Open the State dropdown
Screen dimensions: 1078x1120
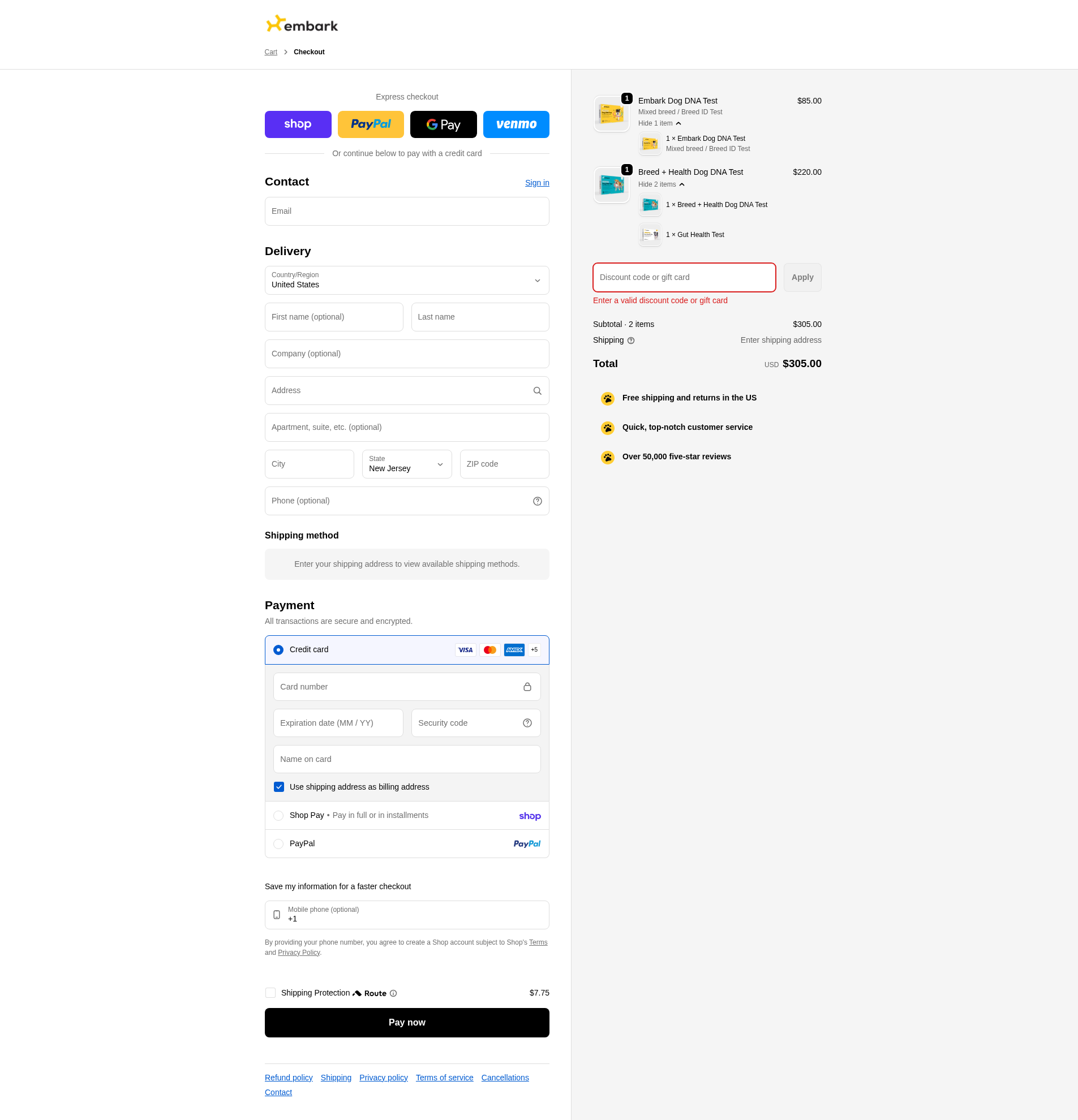tap(407, 464)
